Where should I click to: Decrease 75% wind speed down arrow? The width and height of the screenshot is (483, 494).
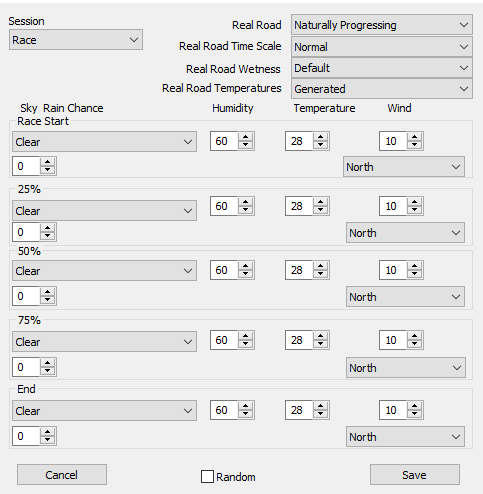click(x=415, y=344)
